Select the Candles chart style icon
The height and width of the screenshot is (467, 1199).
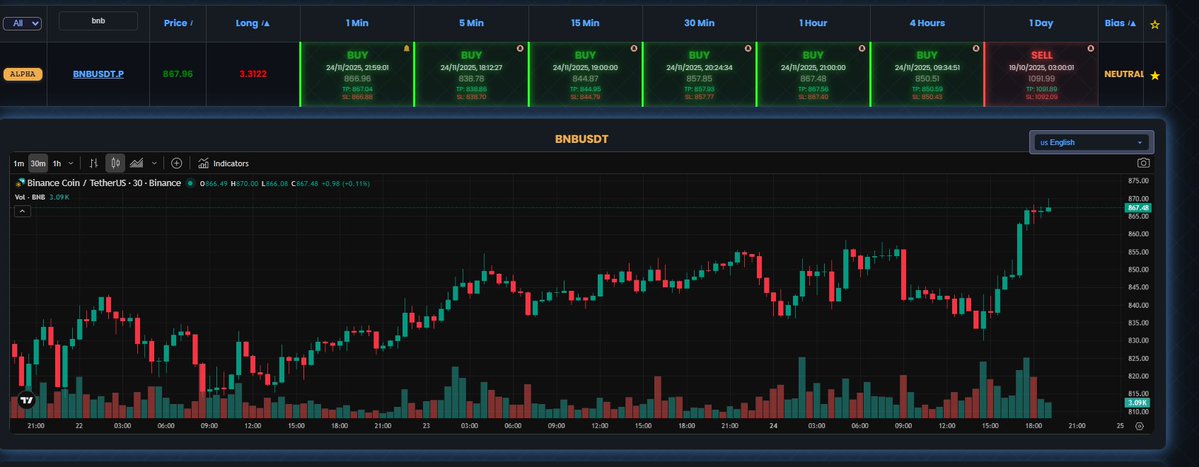(115, 164)
